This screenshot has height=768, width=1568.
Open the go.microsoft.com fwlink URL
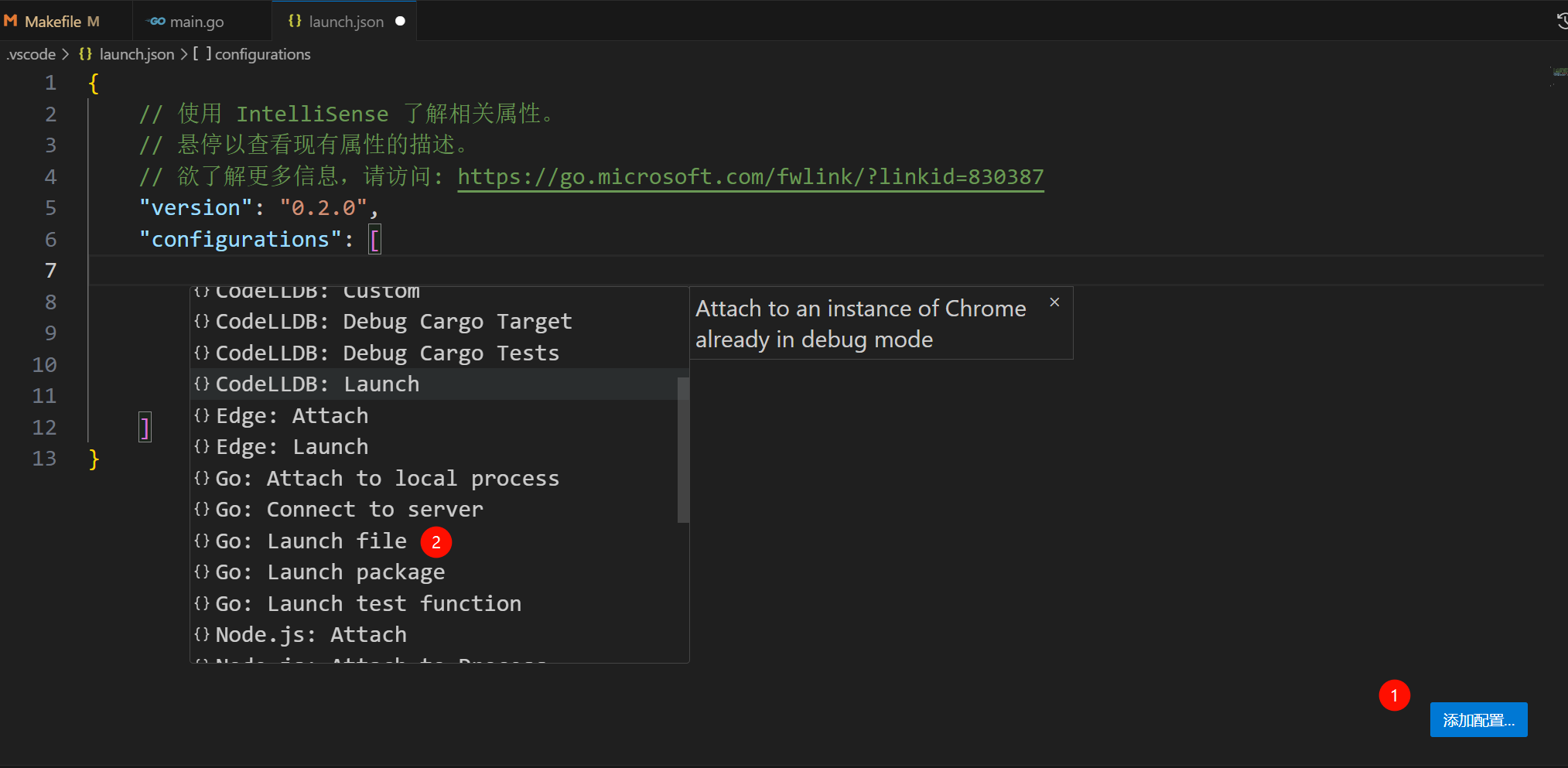pos(750,177)
